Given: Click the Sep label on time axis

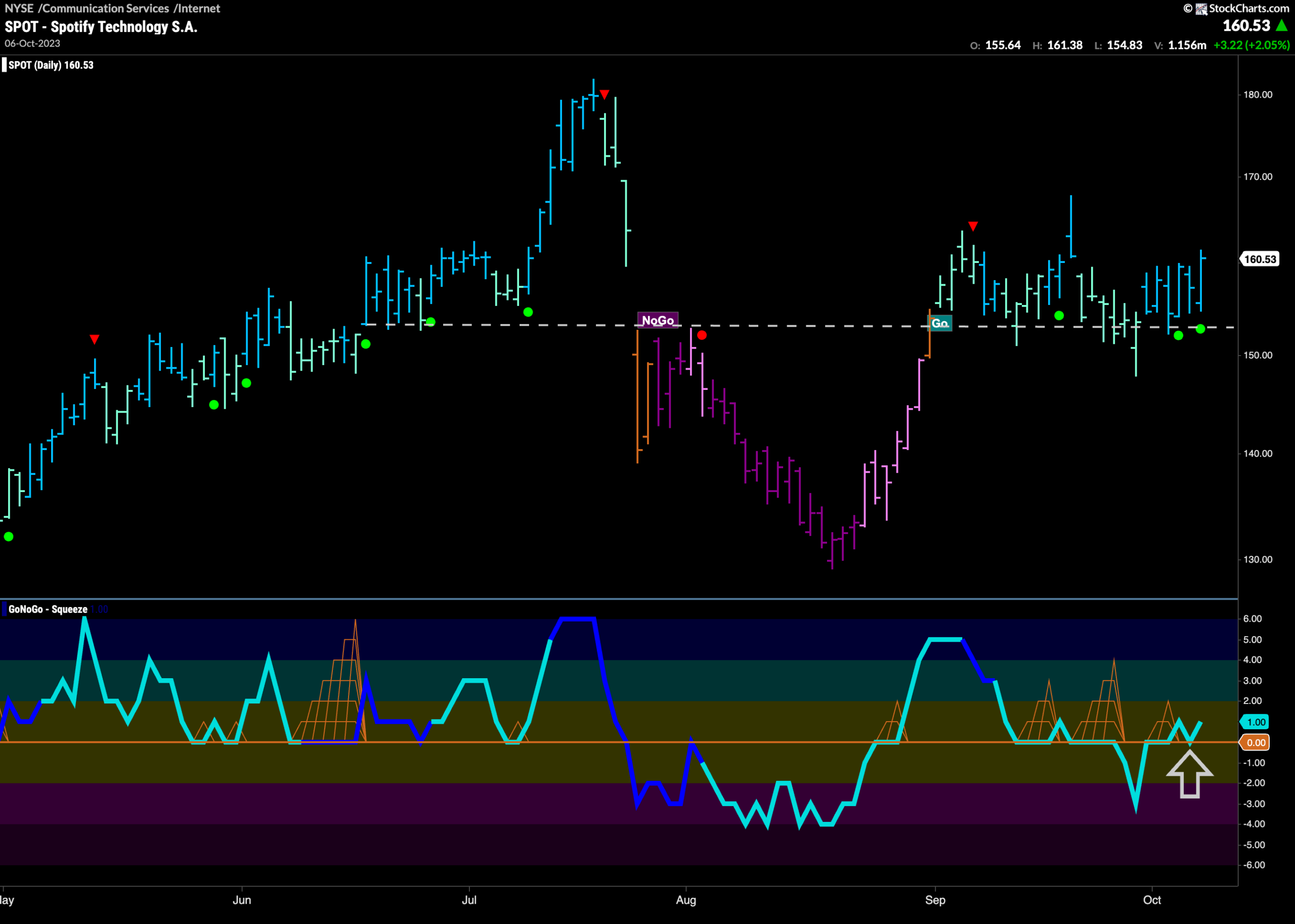Looking at the screenshot, I should tap(935, 900).
